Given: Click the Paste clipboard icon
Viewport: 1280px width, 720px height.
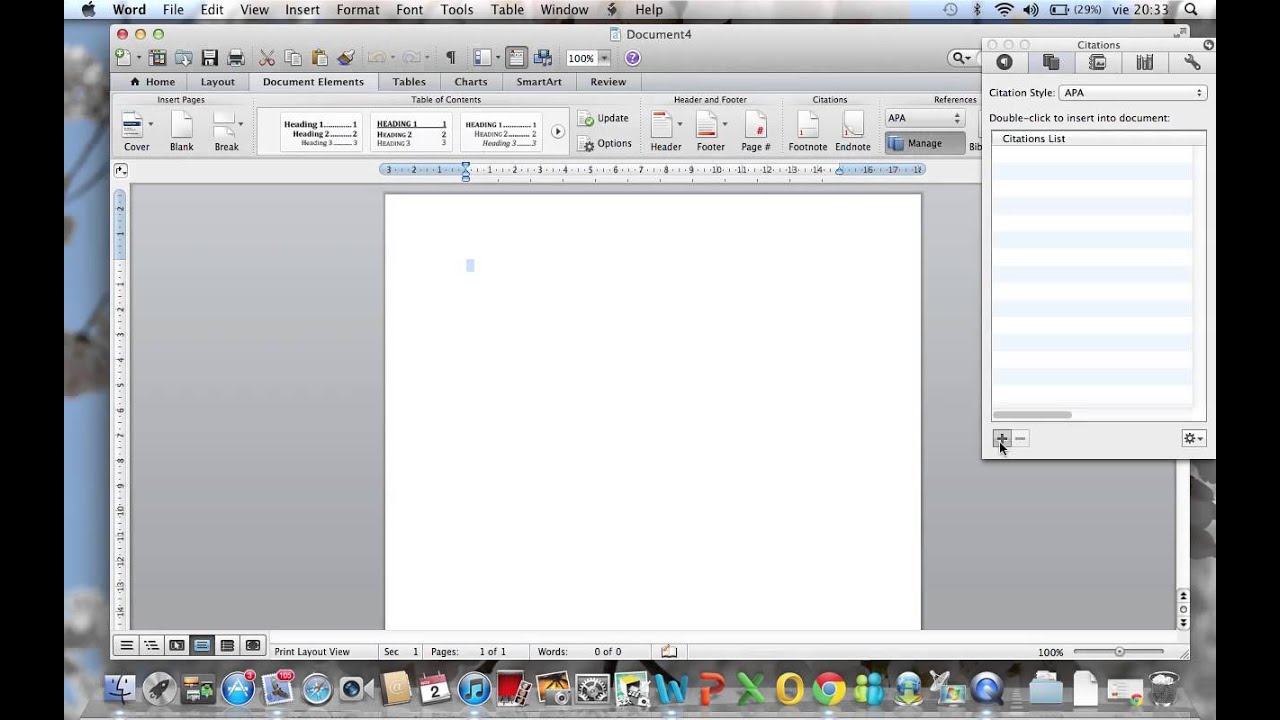Looking at the screenshot, I should 320,58.
